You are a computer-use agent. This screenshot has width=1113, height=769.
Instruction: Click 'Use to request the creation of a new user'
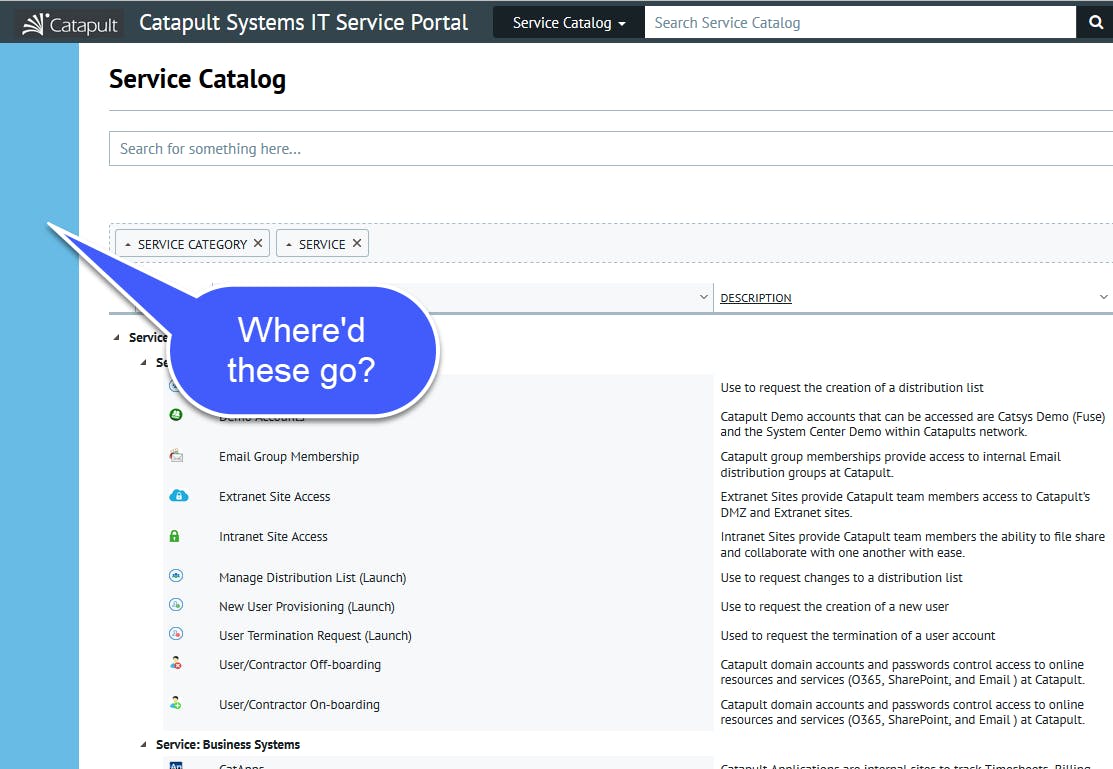point(834,607)
